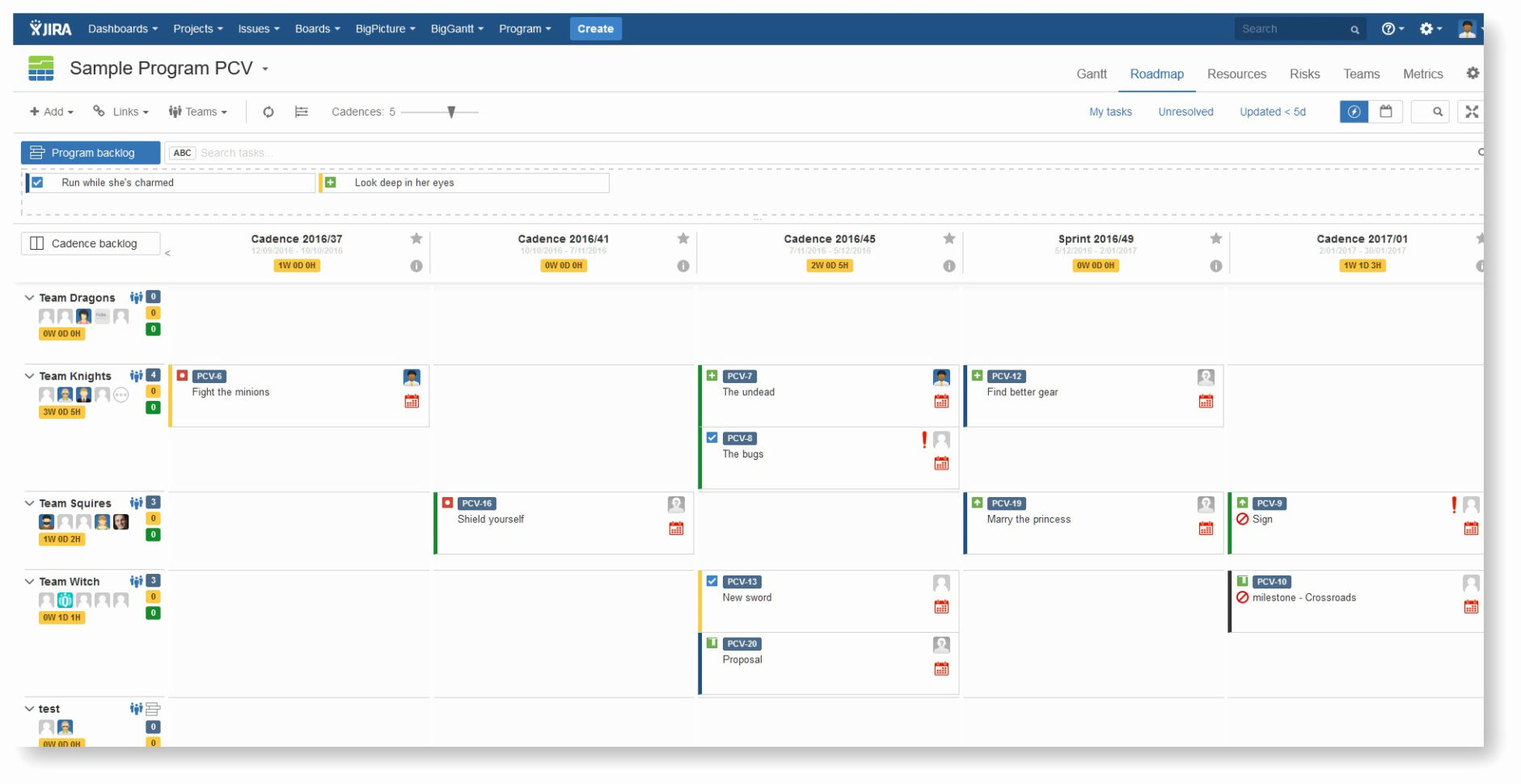This screenshot has width=1521, height=784.
Task: Open the ABC sorting filter icon
Action: (x=181, y=152)
